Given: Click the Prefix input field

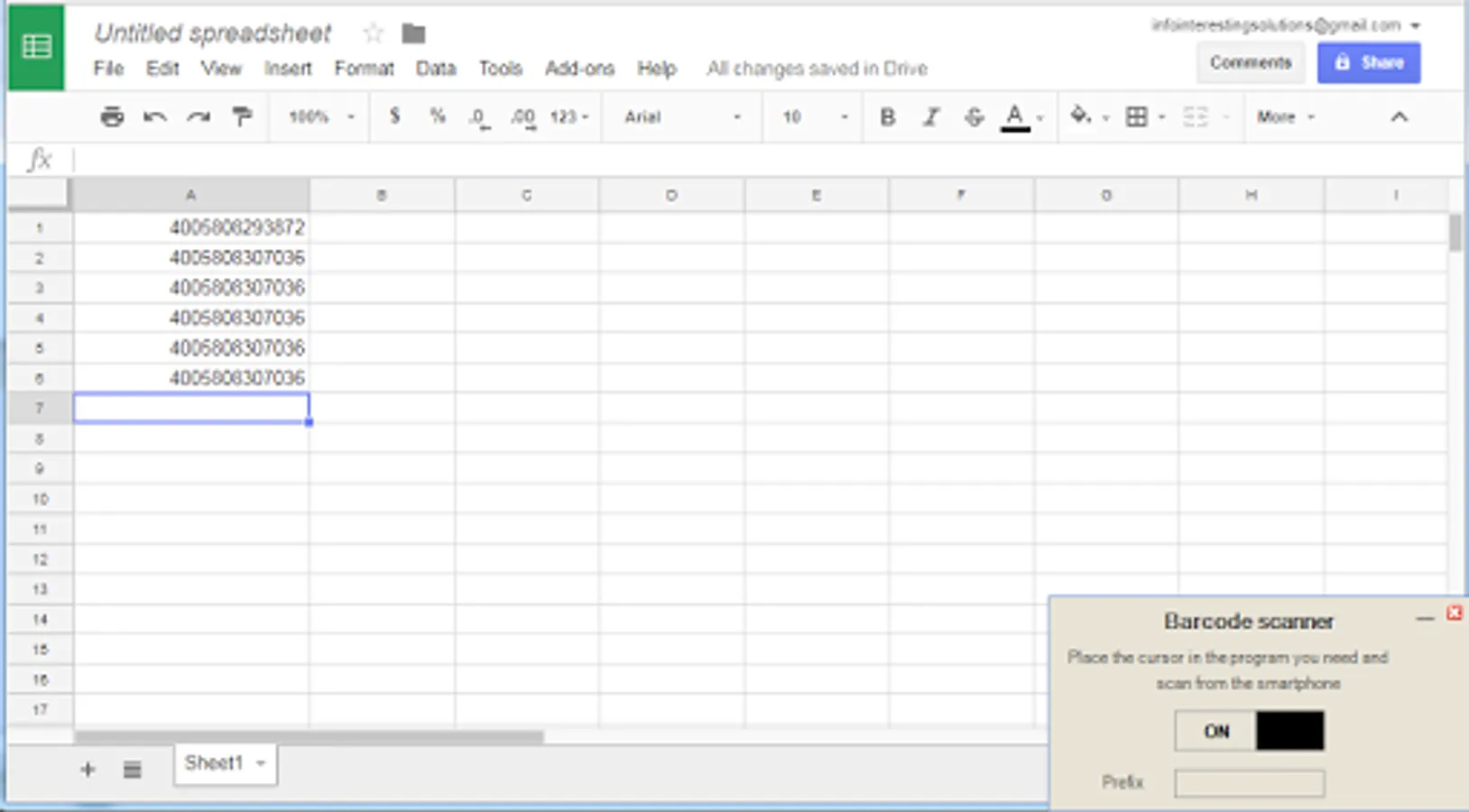Looking at the screenshot, I should click(1249, 782).
